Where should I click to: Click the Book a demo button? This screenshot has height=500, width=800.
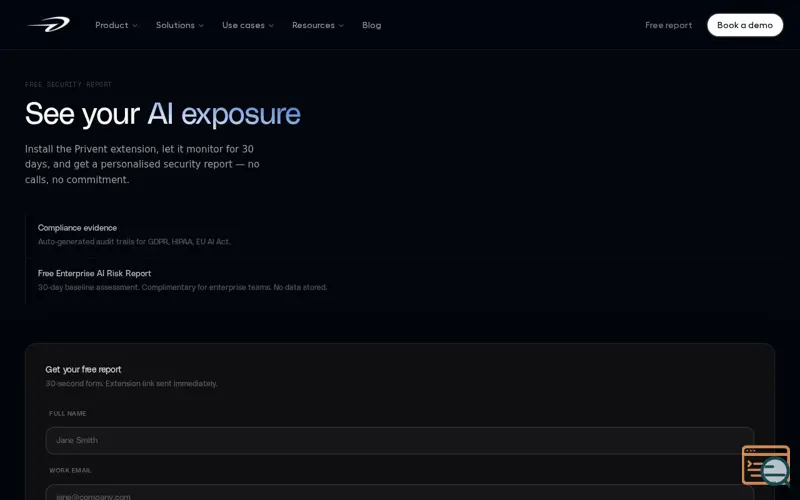[x=745, y=25]
